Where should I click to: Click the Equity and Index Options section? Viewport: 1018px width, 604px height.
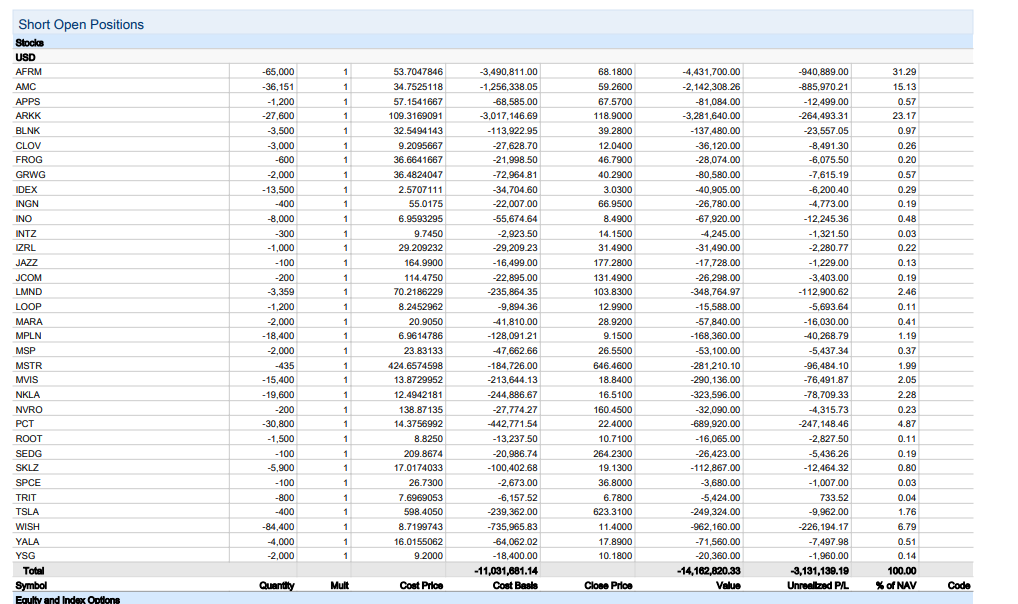[68, 599]
